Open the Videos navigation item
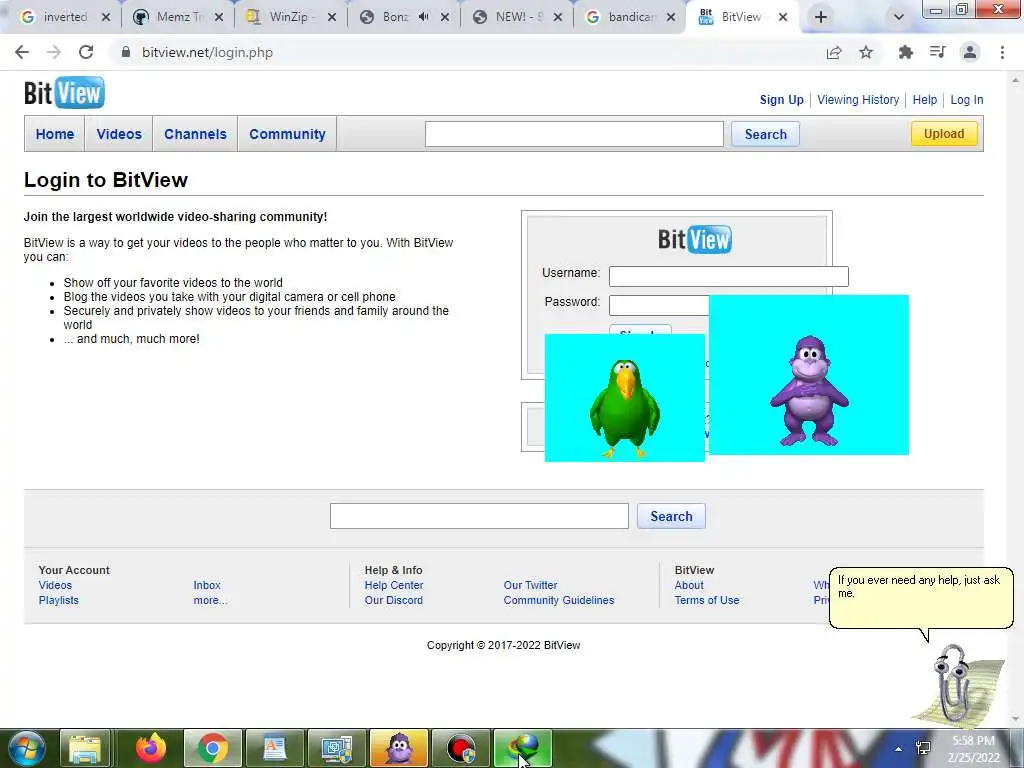 pos(119,134)
